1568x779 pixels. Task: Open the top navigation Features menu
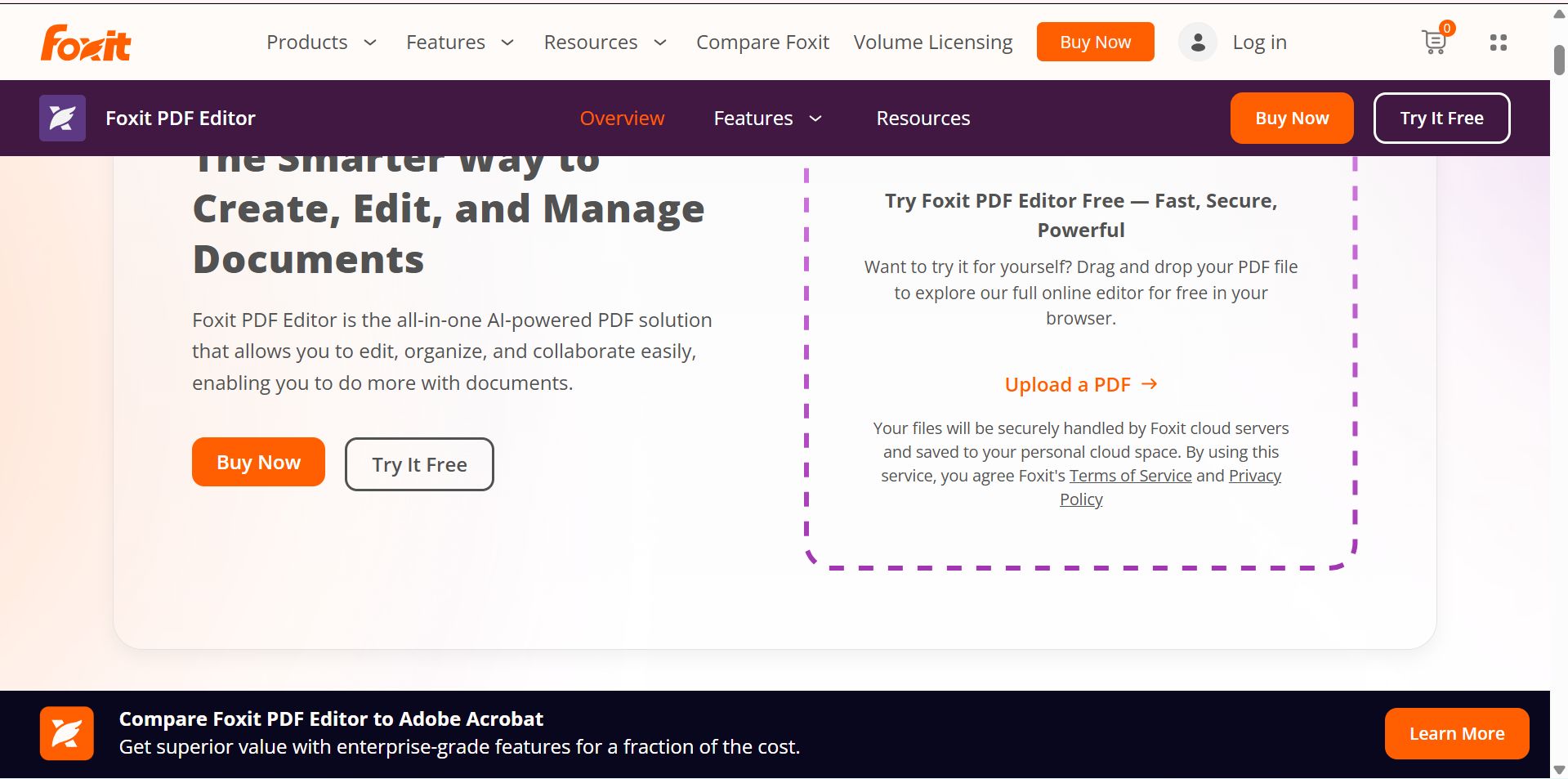pos(446,43)
